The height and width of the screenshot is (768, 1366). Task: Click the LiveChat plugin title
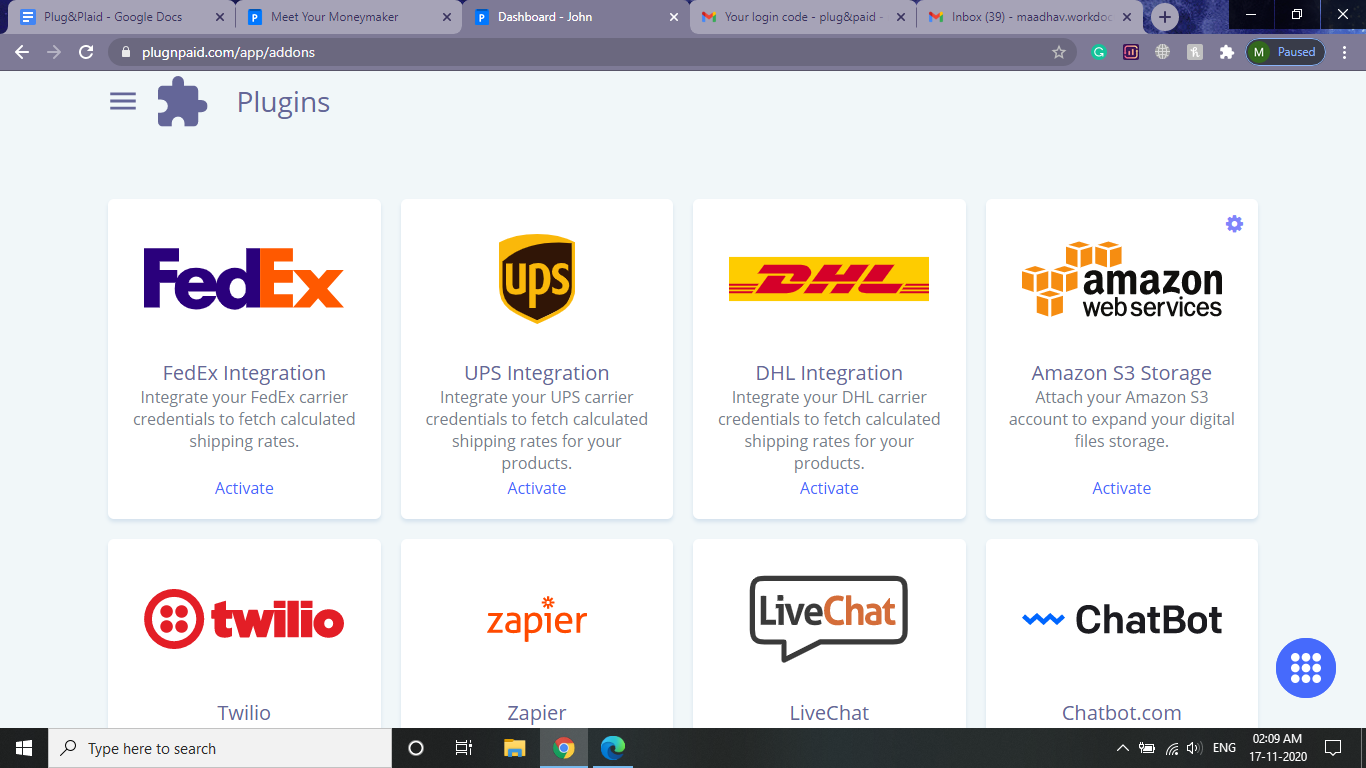pyautogui.click(x=829, y=713)
